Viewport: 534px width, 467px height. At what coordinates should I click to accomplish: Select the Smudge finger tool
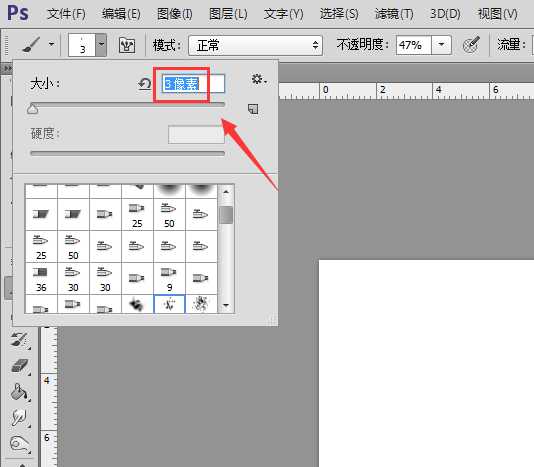(x=19, y=417)
